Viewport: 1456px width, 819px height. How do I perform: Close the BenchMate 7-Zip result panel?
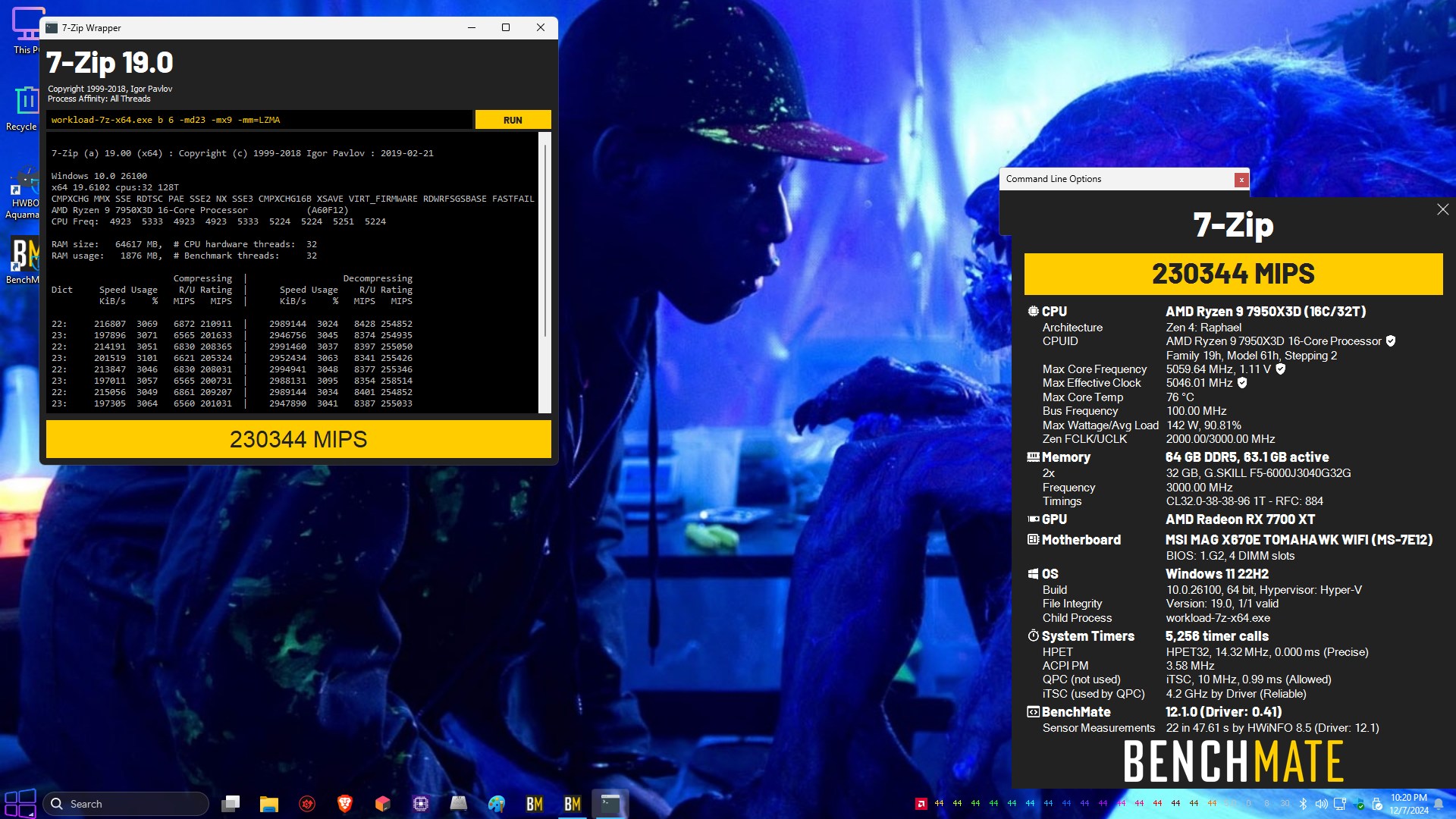coord(1442,209)
